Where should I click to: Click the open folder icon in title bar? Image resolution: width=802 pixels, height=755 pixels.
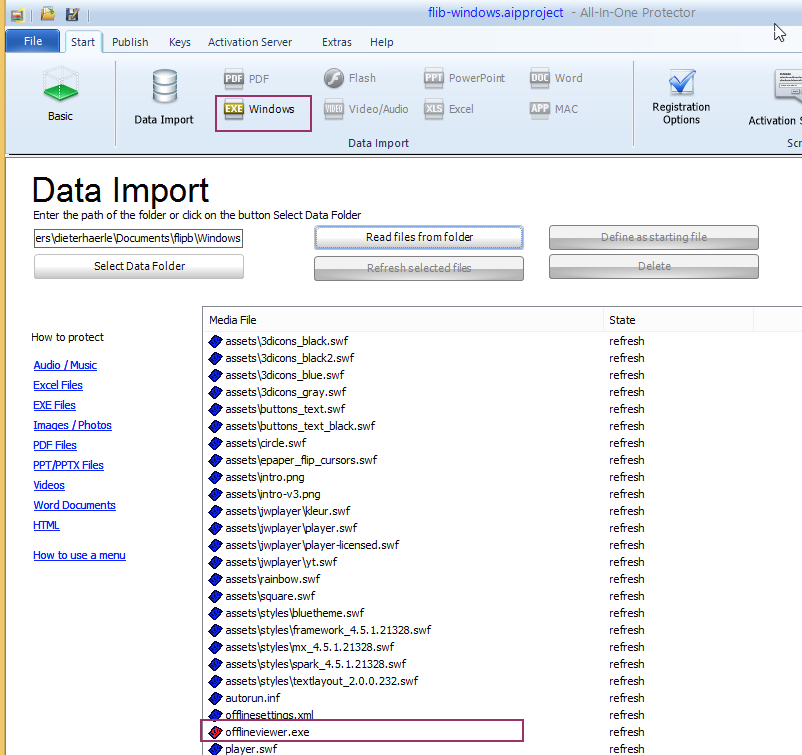tap(48, 14)
